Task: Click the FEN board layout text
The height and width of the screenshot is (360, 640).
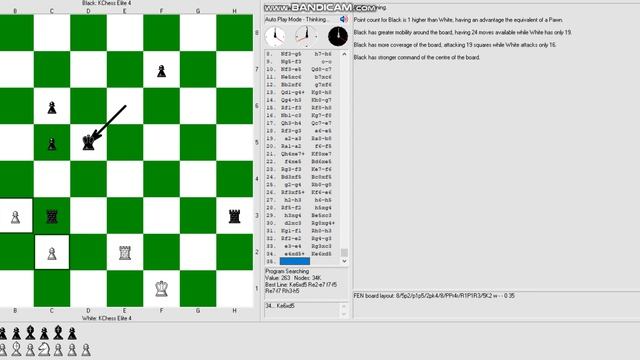Action: pos(434,296)
